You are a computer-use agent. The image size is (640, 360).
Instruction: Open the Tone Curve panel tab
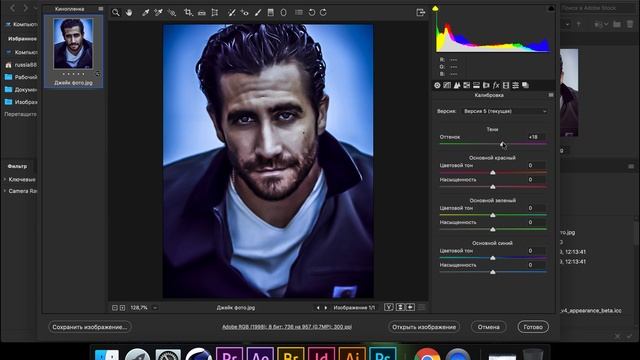click(447, 85)
